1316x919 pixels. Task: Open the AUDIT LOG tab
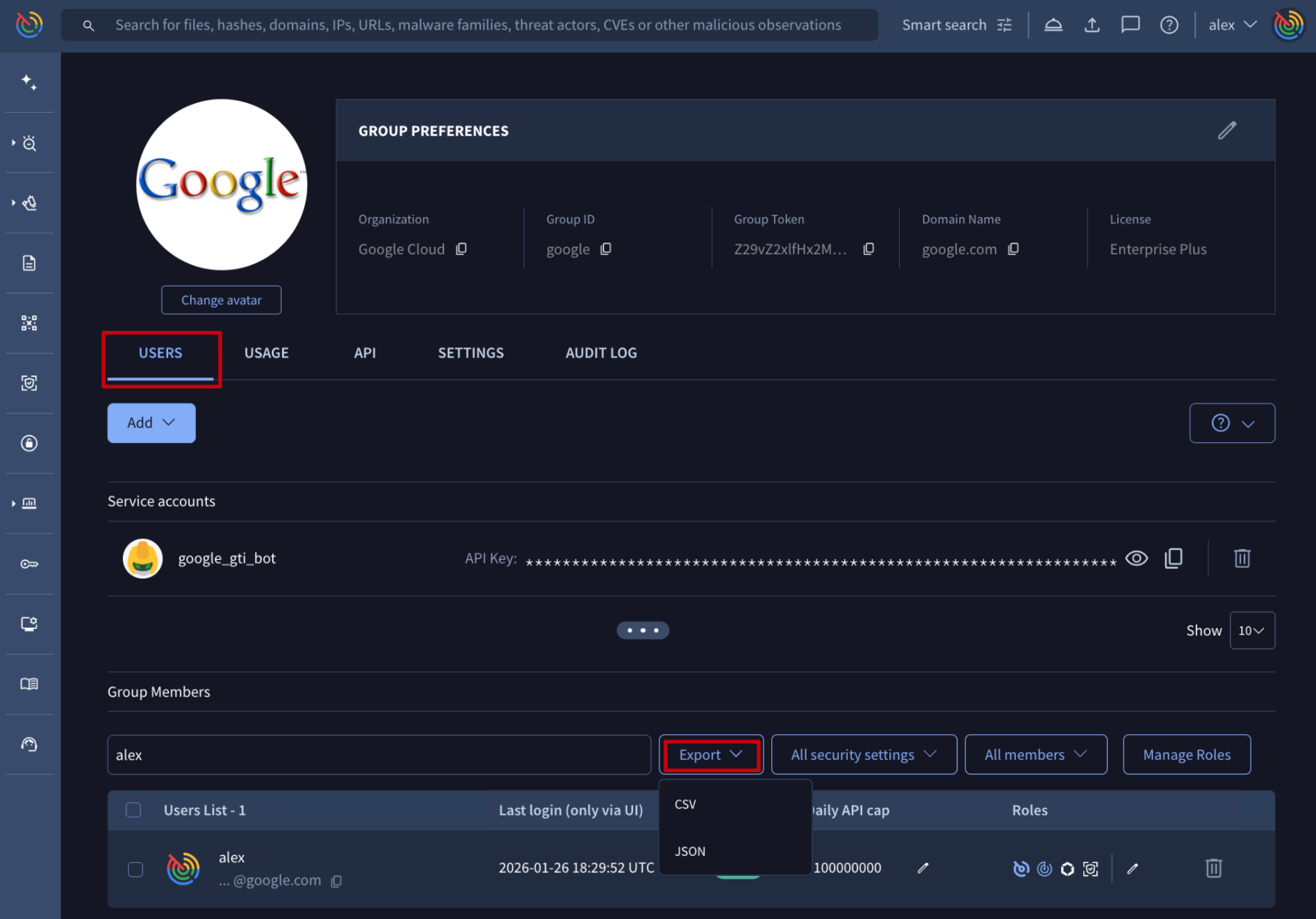601,353
